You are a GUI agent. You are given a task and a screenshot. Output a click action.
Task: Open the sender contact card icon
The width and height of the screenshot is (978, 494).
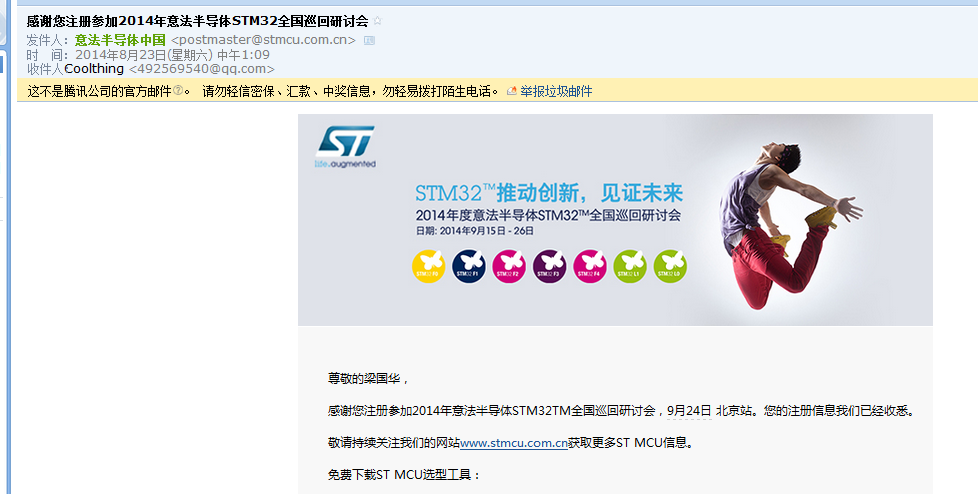tap(369, 41)
